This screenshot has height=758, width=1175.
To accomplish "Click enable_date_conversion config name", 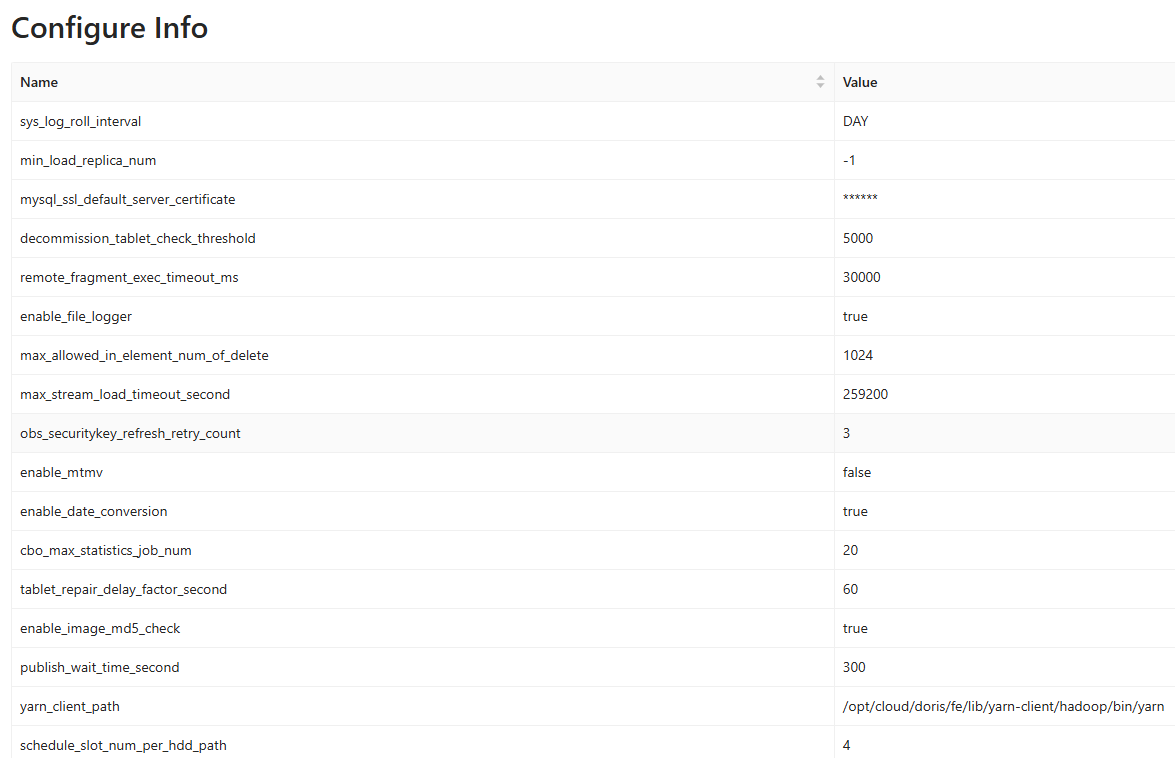I will pyautogui.click(x=94, y=511).
